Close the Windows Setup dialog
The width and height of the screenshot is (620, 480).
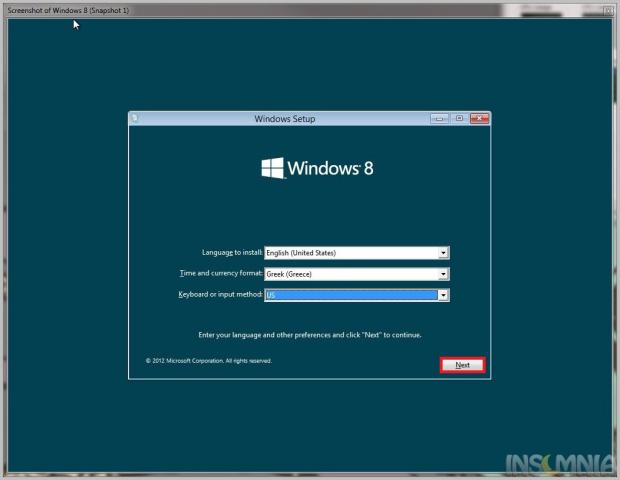pos(479,118)
